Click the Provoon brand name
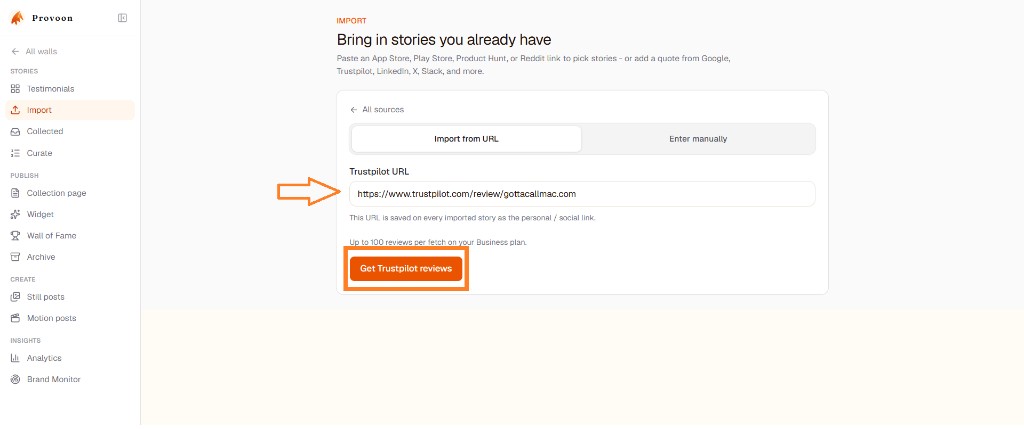 pyautogui.click(x=52, y=18)
